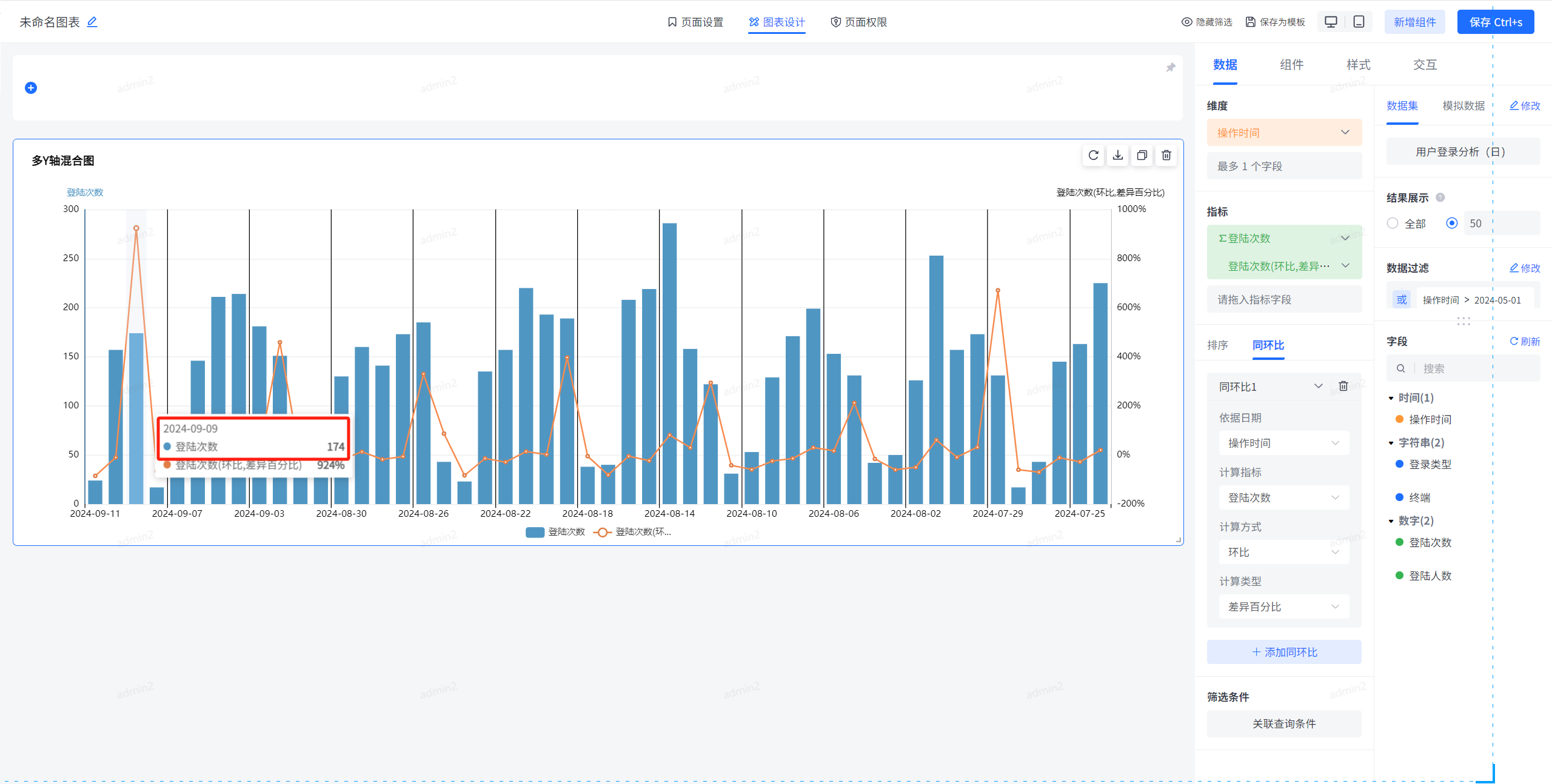This screenshot has width=1552, height=784.
Task: Click the 登陆次数 legend color swatch
Action: (x=534, y=532)
